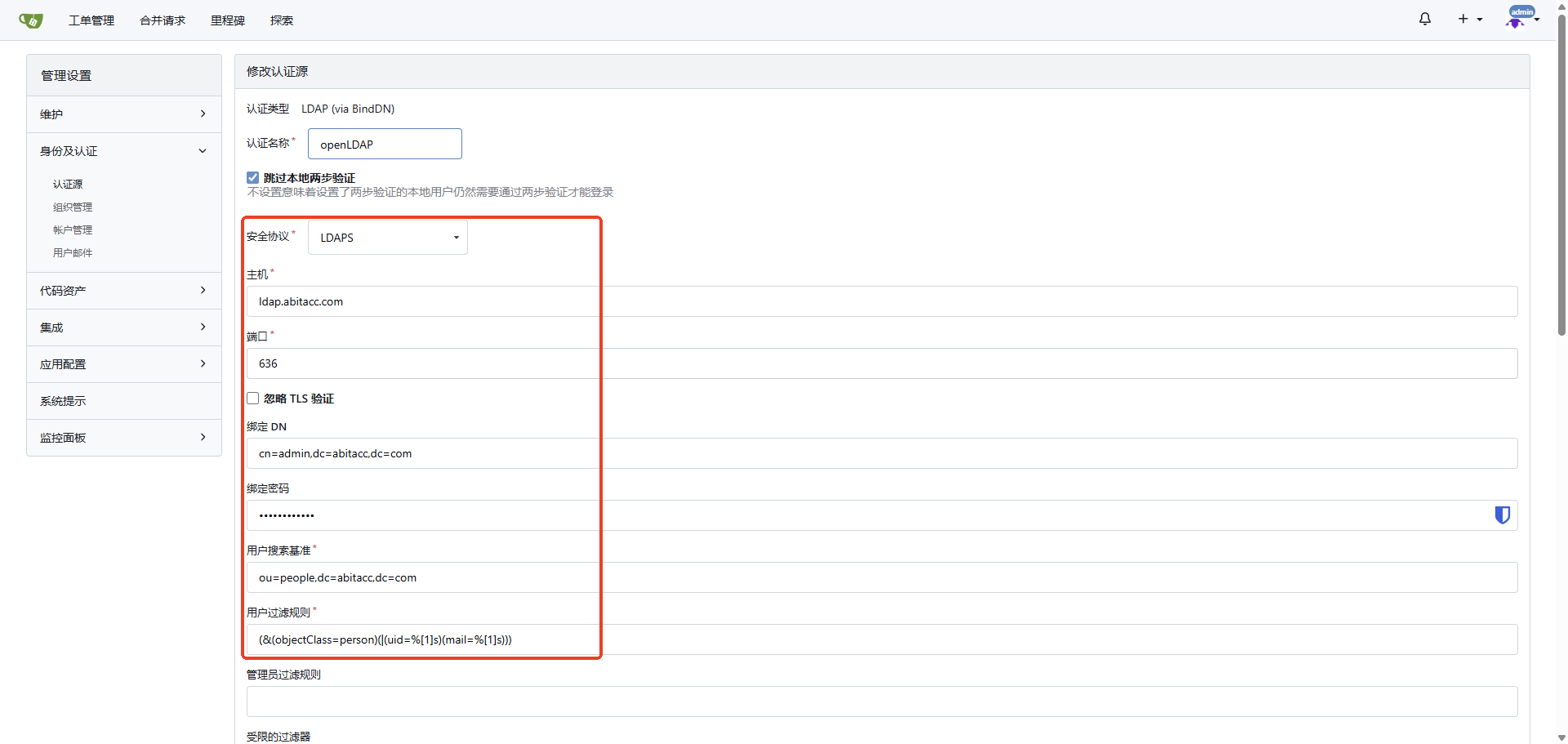Expand the 代码资产 sidebar section
The height and width of the screenshot is (744, 1568).
pos(123,291)
